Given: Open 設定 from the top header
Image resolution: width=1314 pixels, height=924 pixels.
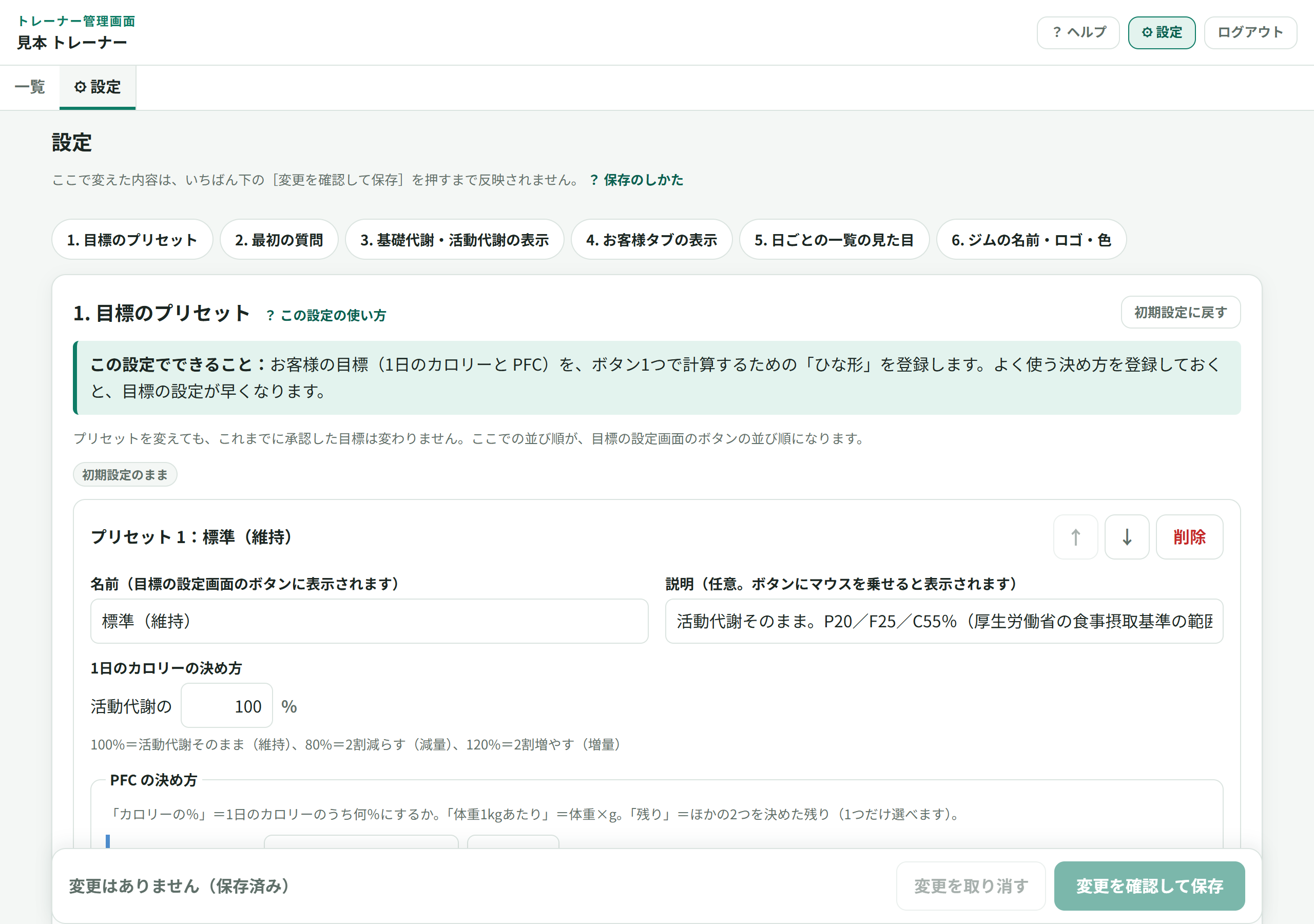Looking at the screenshot, I should [x=1161, y=33].
